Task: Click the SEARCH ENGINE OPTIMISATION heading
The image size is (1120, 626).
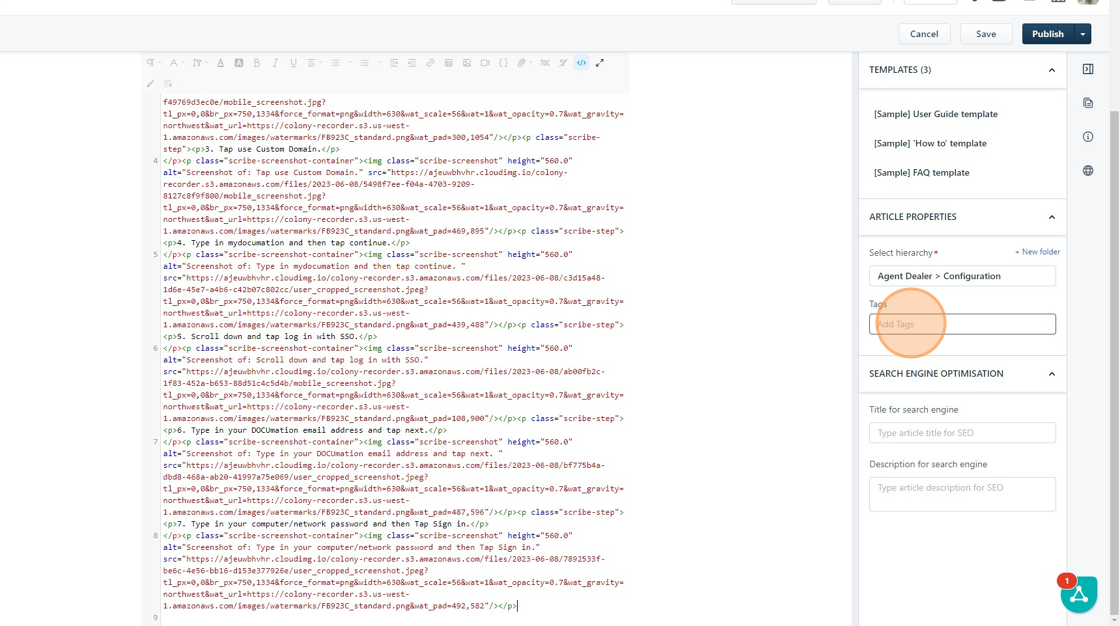Action: click(x=936, y=374)
